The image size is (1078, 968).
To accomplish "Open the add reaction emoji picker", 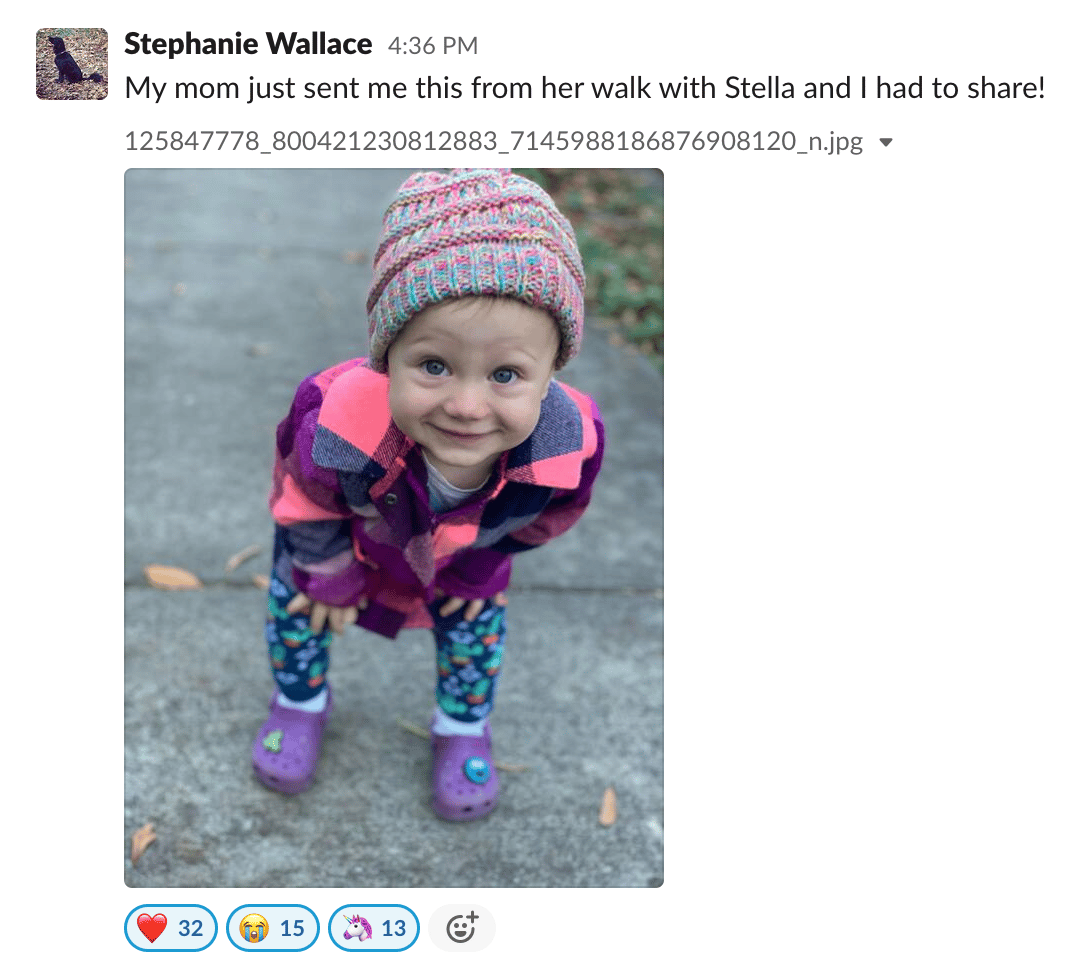I will 461,929.
